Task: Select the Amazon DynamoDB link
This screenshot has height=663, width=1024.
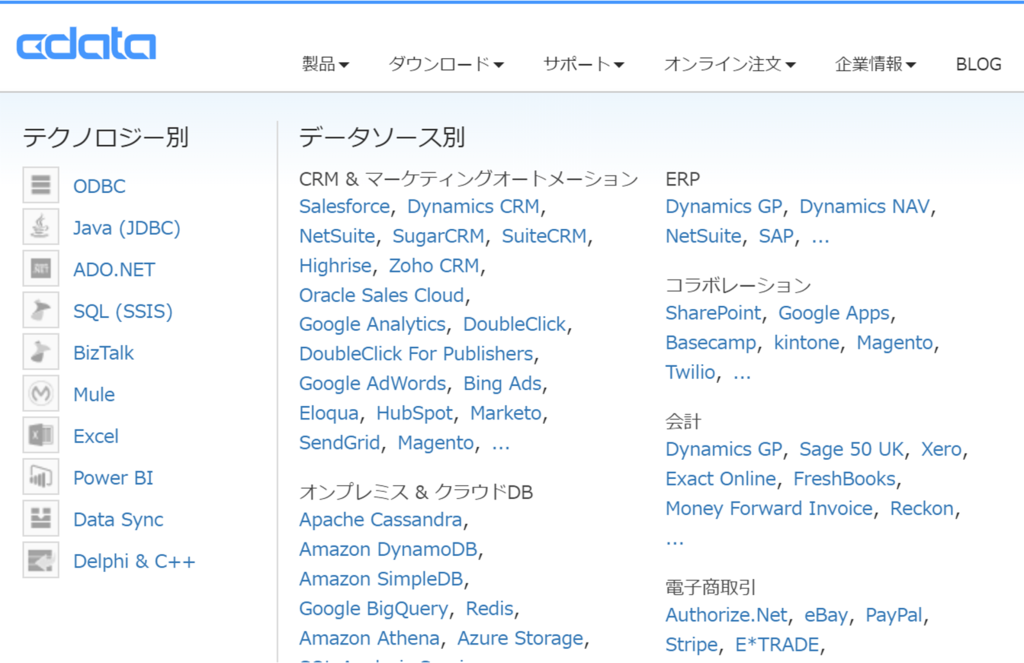Action: [389, 549]
